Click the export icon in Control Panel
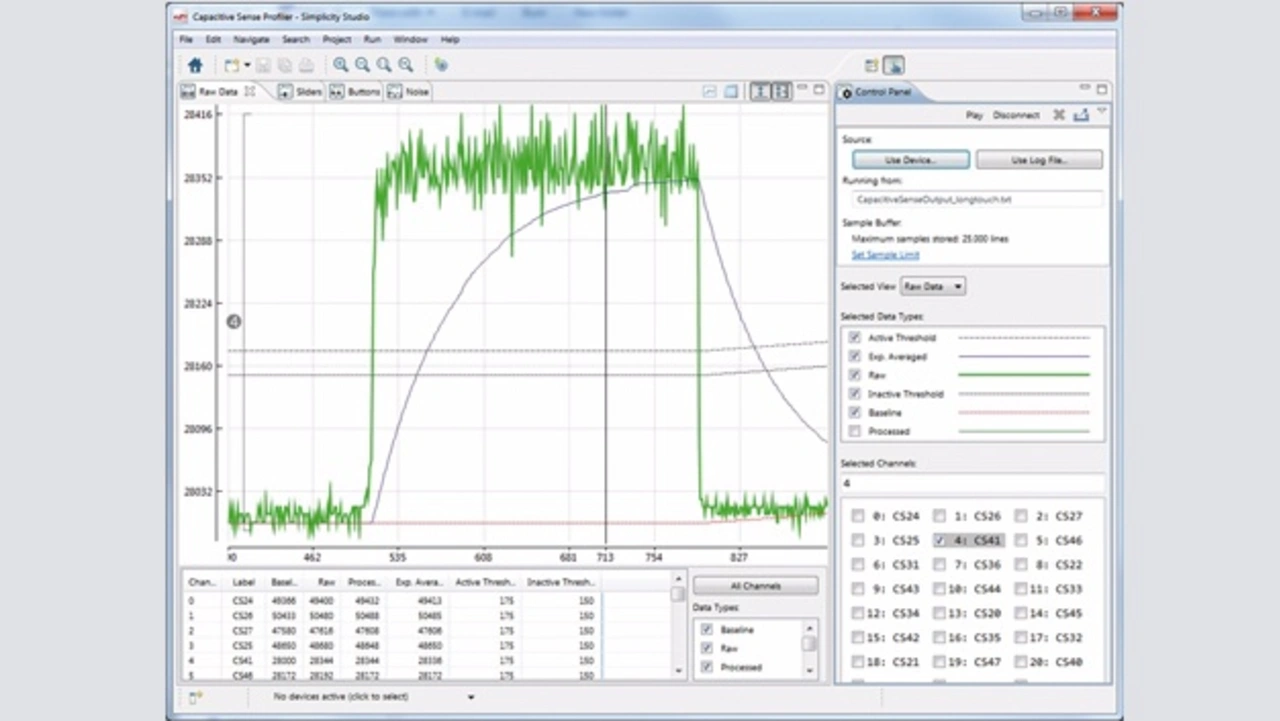1280x721 pixels. click(1081, 115)
